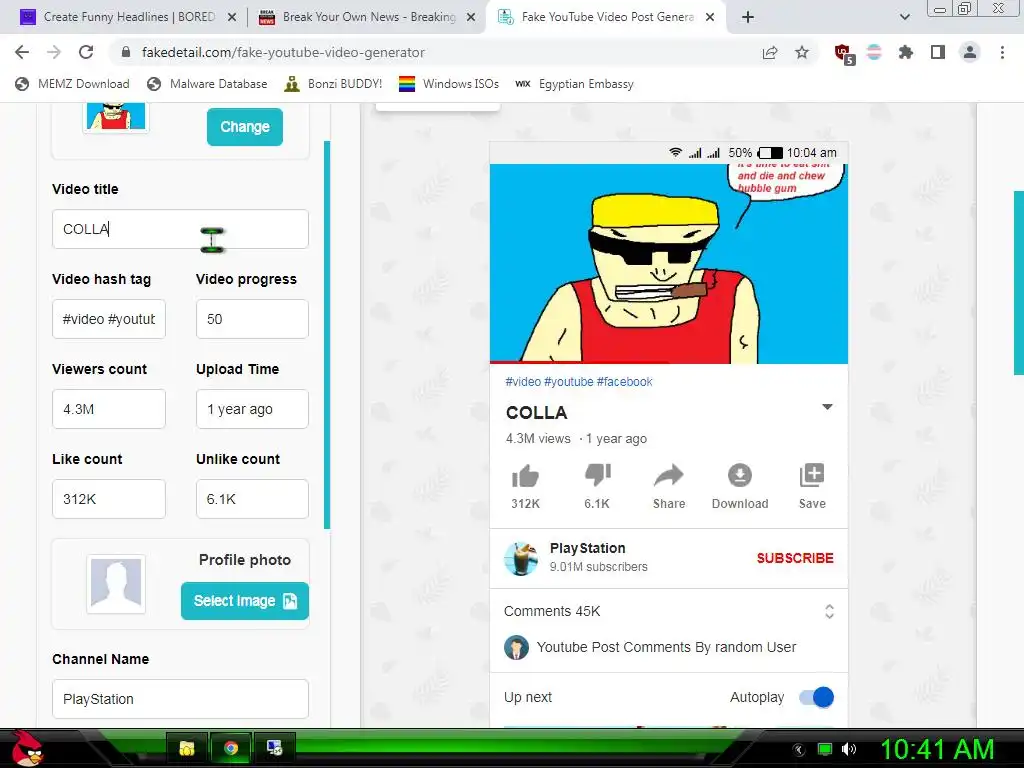Open the new tab plus button
The width and height of the screenshot is (1024, 768).
point(748,17)
